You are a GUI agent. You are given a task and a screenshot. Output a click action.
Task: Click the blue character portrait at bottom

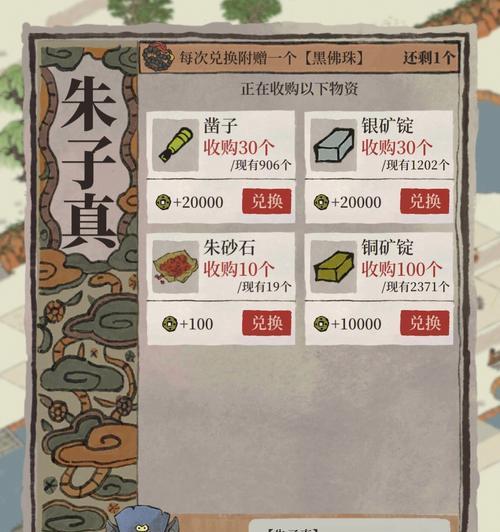144,520
